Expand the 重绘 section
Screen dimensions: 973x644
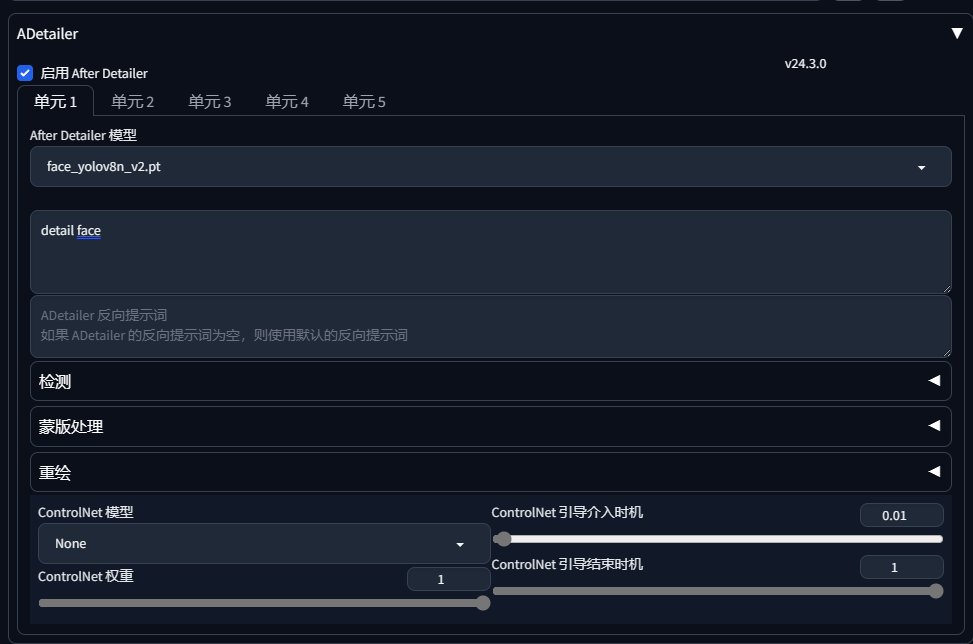(491, 472)
